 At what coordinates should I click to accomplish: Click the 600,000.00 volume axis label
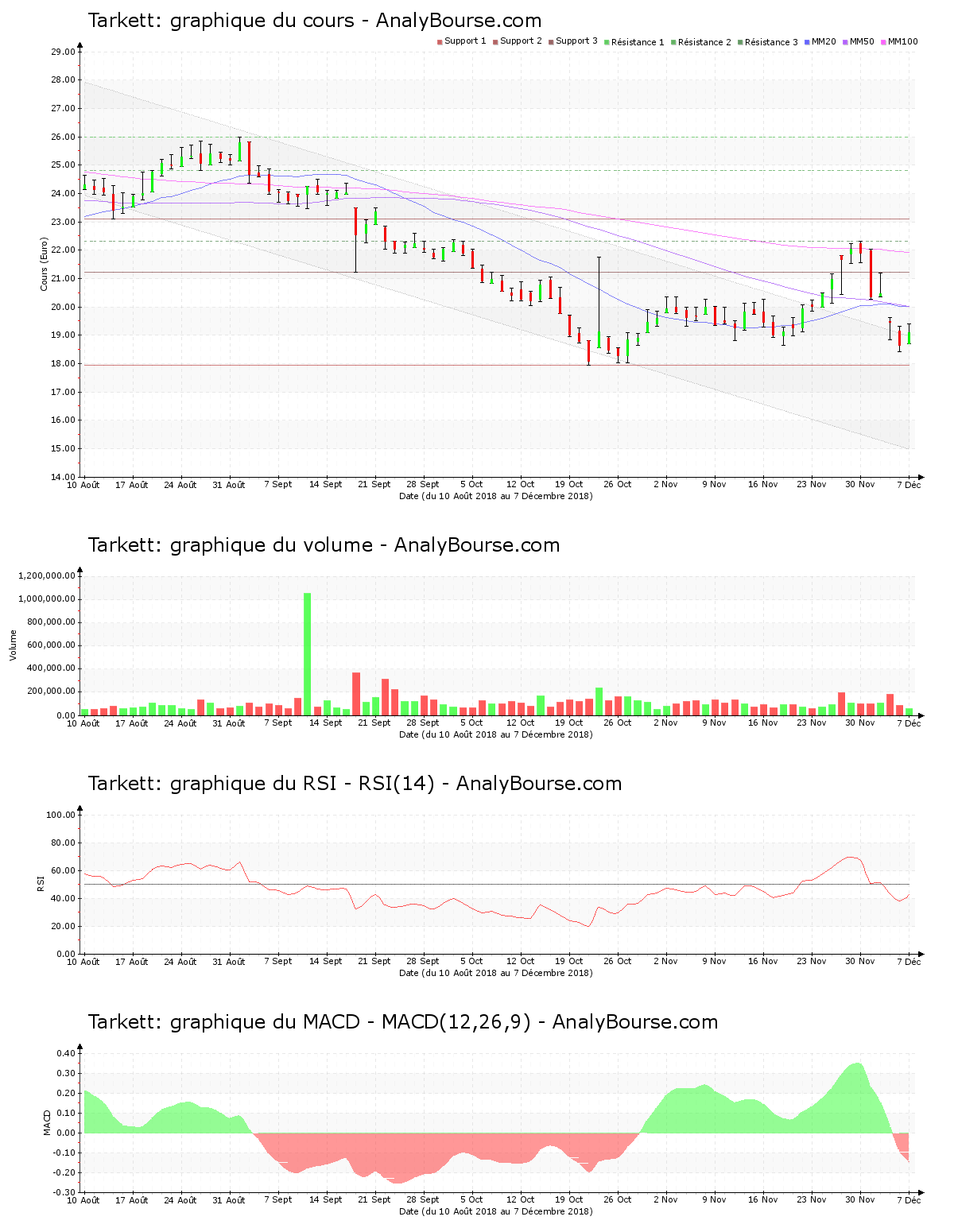click(51, 645)
